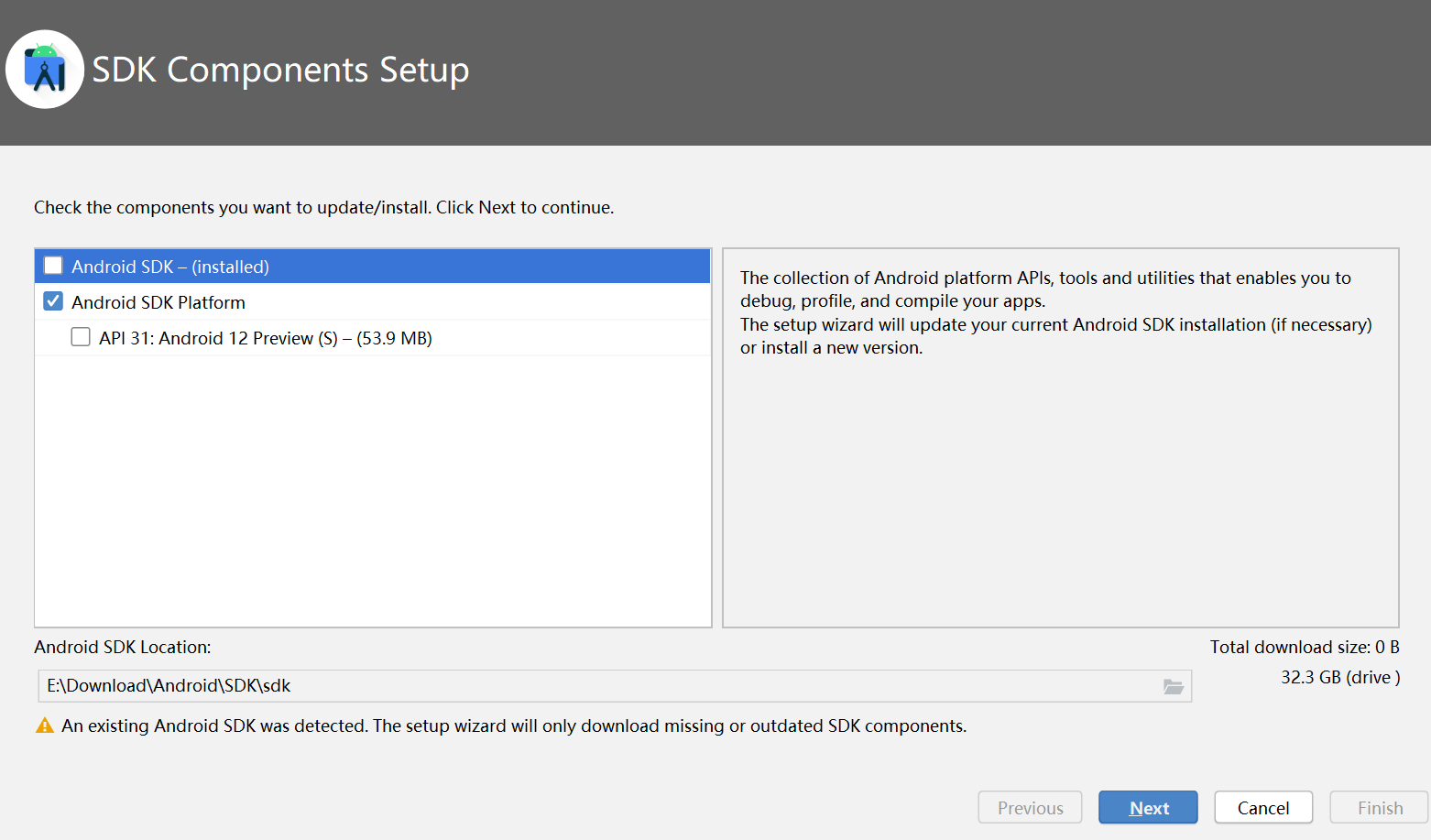
Task: Enable the API 31 Android 12 Preview checkbox
Action: pos(81,337)
